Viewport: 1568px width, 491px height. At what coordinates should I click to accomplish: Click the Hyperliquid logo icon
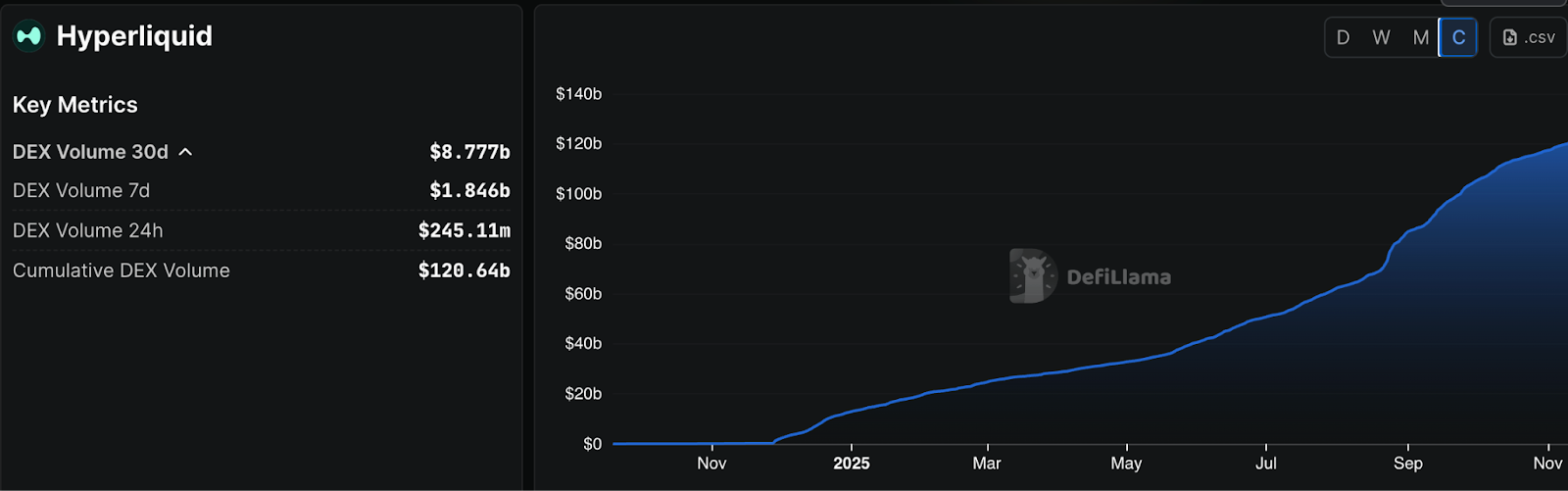click(28, 36)
